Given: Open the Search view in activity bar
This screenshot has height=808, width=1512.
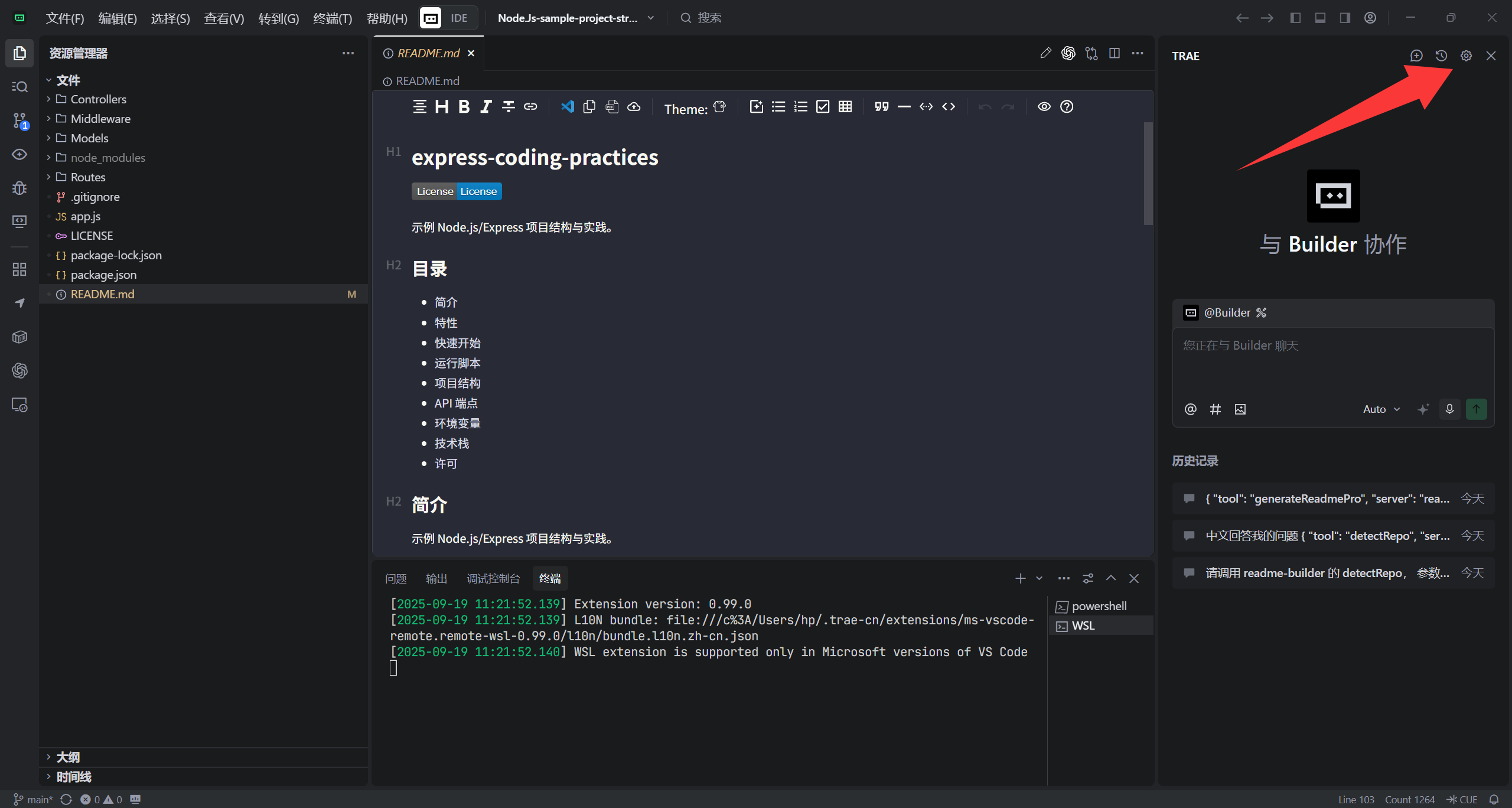Looking at the screenshot, I should point(19,87).
